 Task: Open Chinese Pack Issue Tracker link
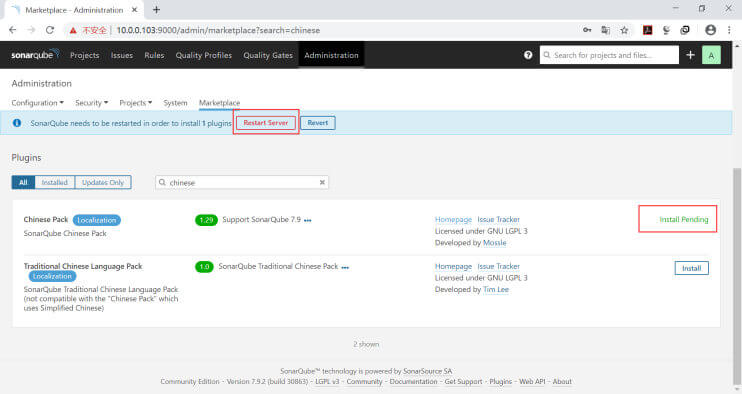tap(498, 219)
